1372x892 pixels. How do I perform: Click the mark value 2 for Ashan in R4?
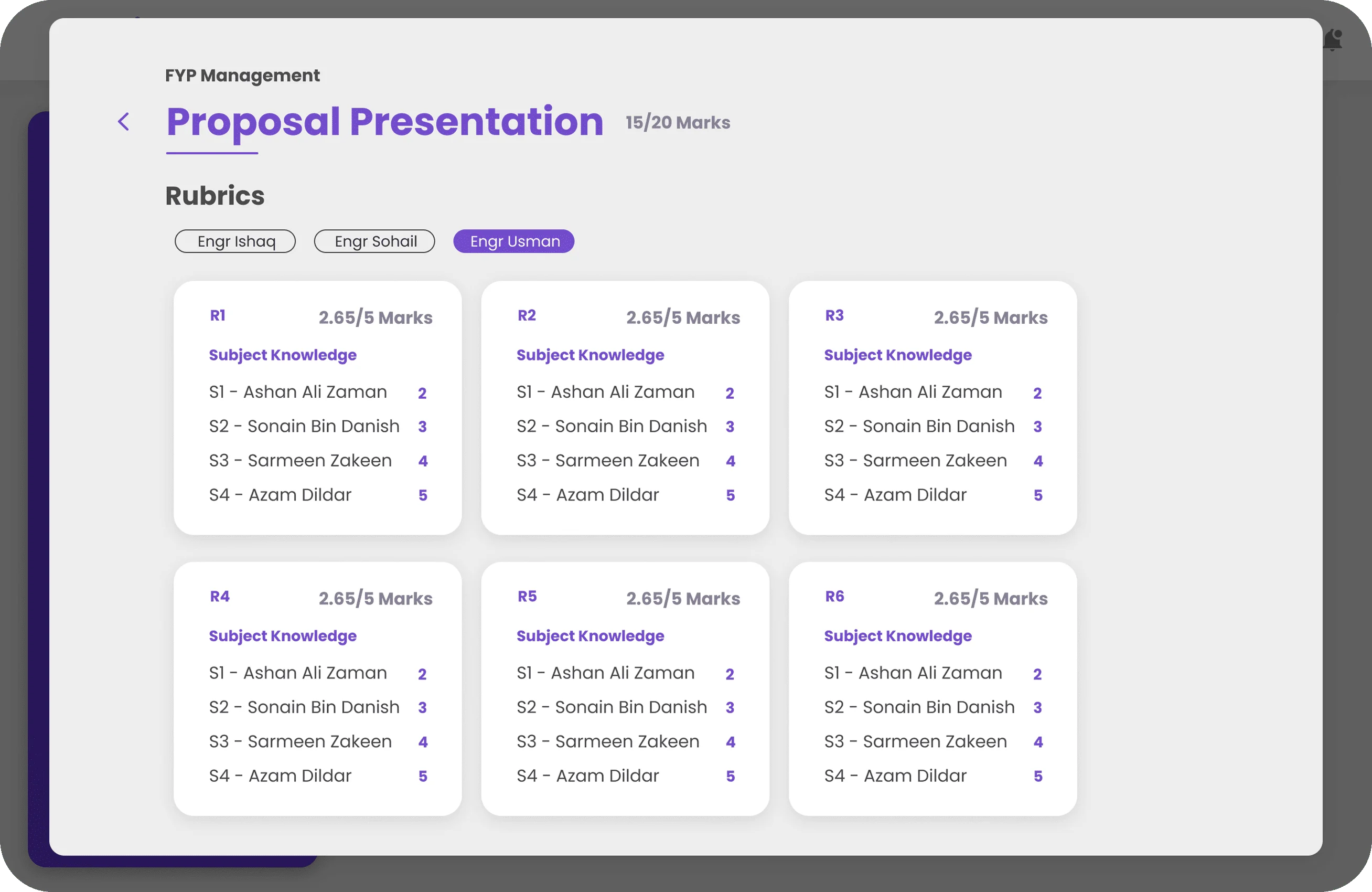tap(423, 674)
